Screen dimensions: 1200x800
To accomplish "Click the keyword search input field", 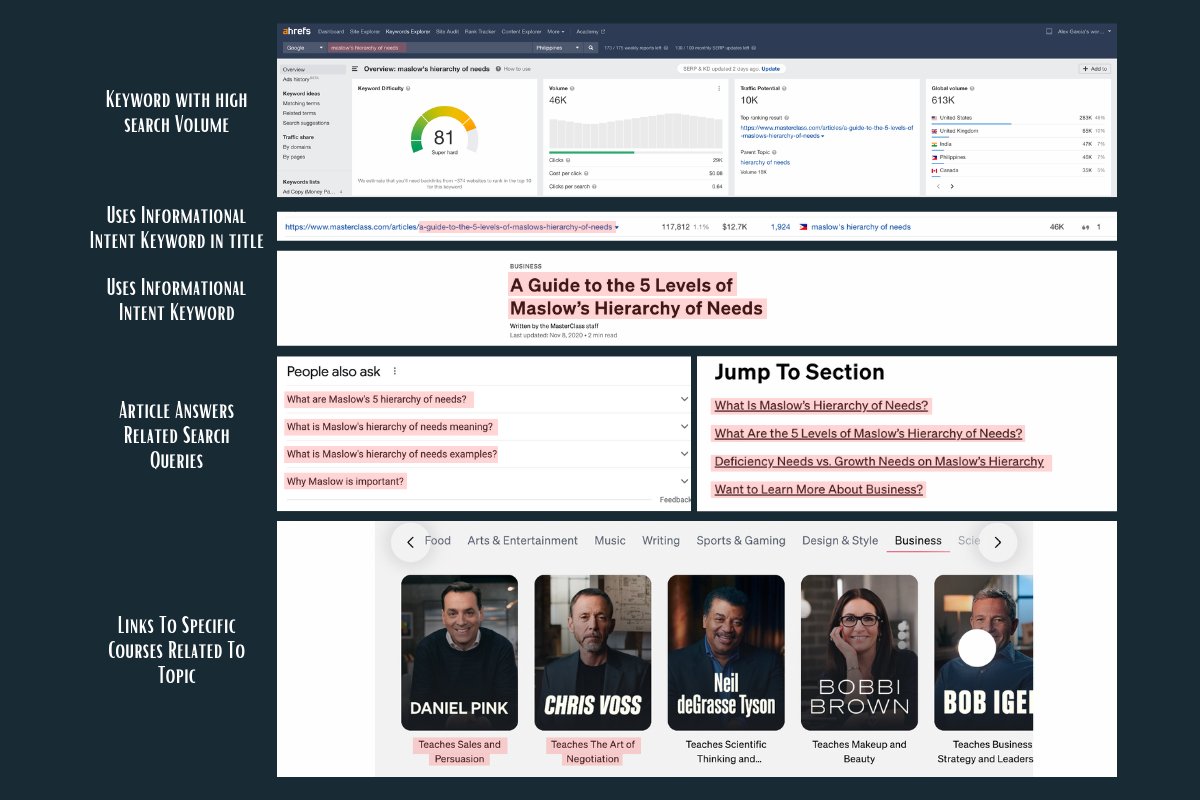I will [430, 48].
